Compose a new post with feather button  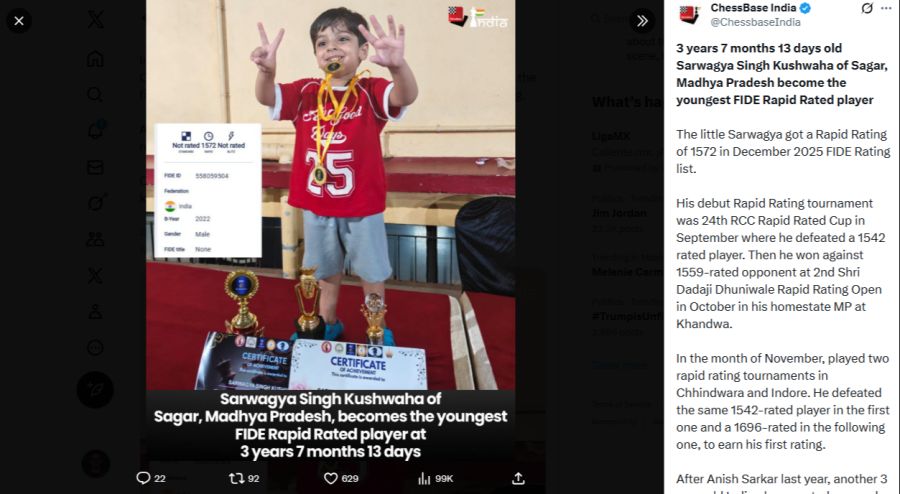[95, 390]
